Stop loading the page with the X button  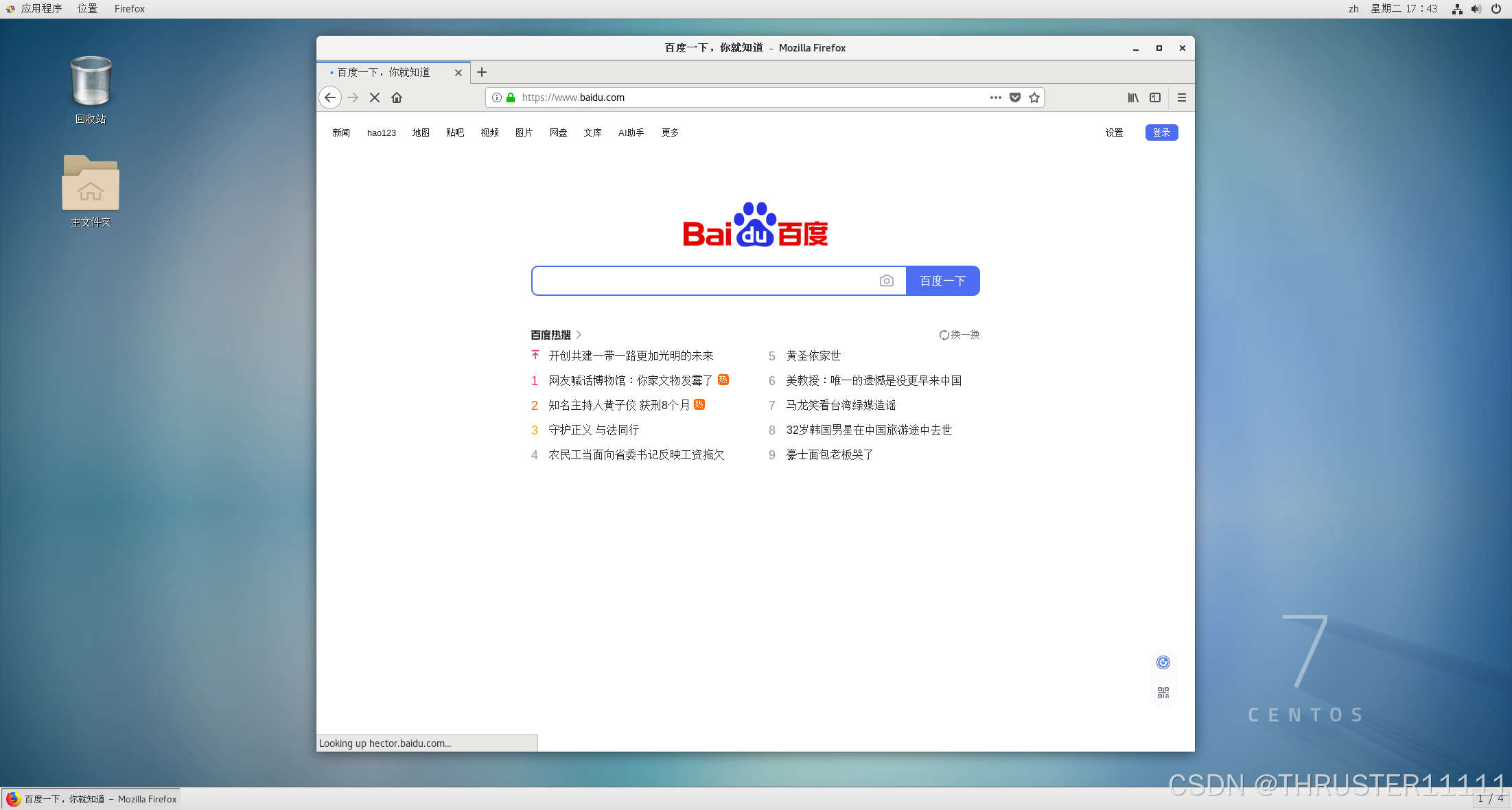(x=375, y=97)
